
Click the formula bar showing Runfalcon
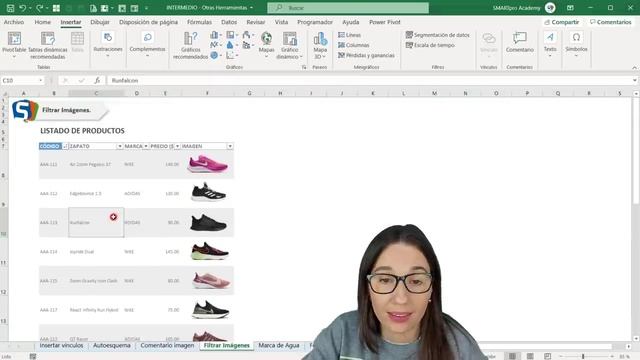[369, 80]
